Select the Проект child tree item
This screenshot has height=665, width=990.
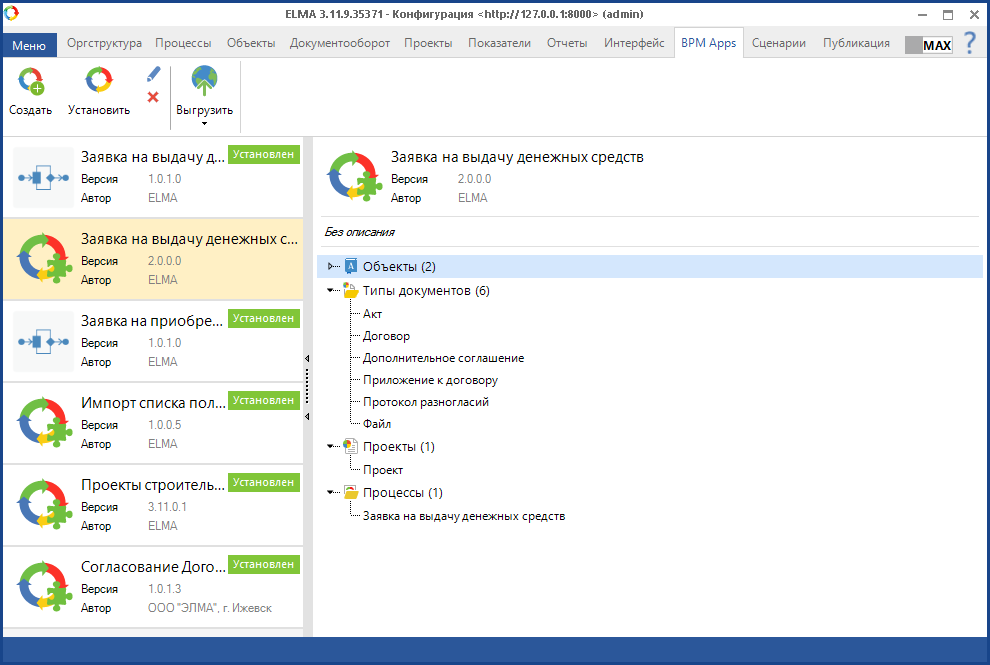point(383,470)
